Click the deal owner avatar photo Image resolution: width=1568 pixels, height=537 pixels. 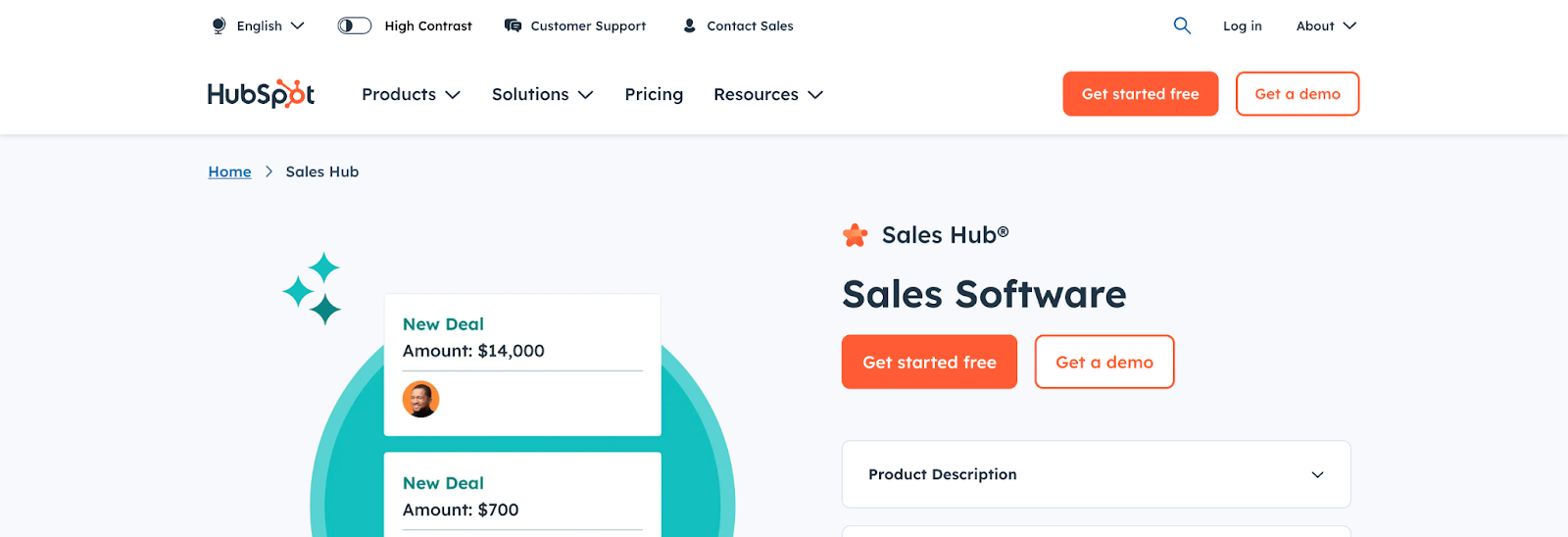tap(420, 399)
